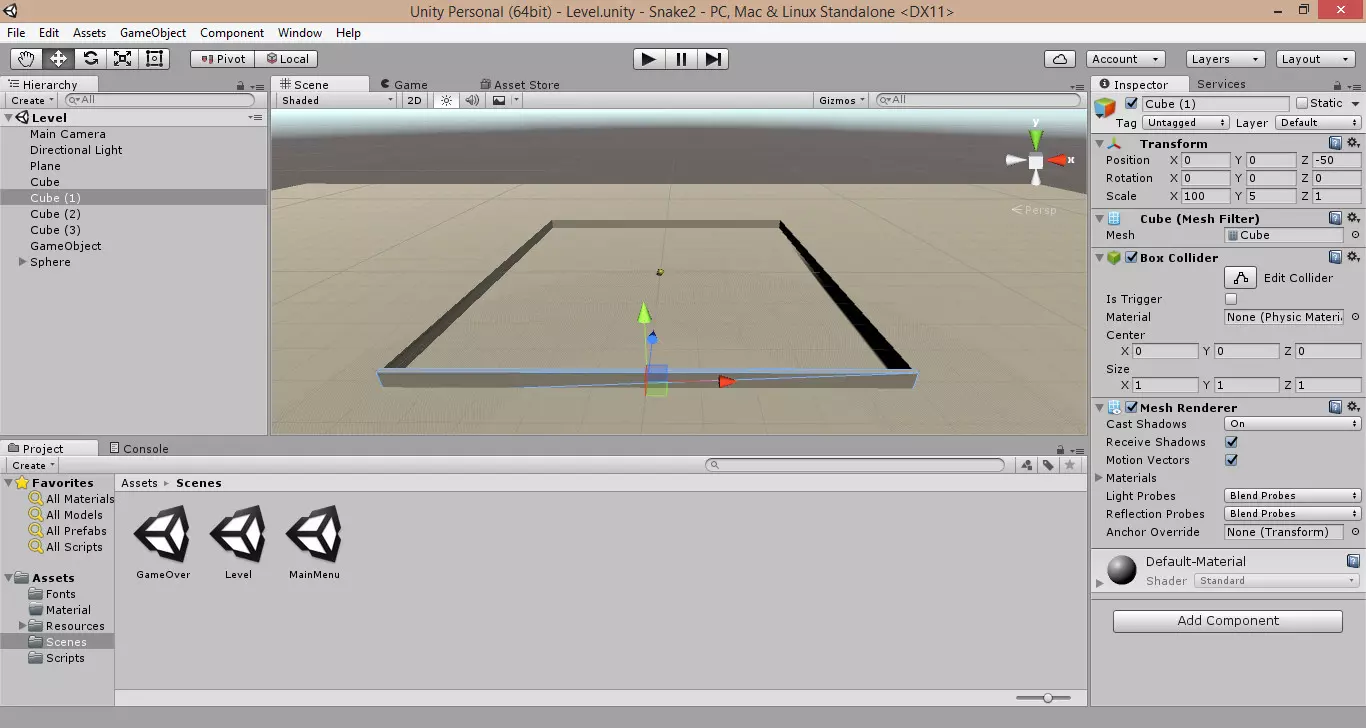Toggle scene lighting sun icon
The image size is (1366, 728).
coord(446,100)
